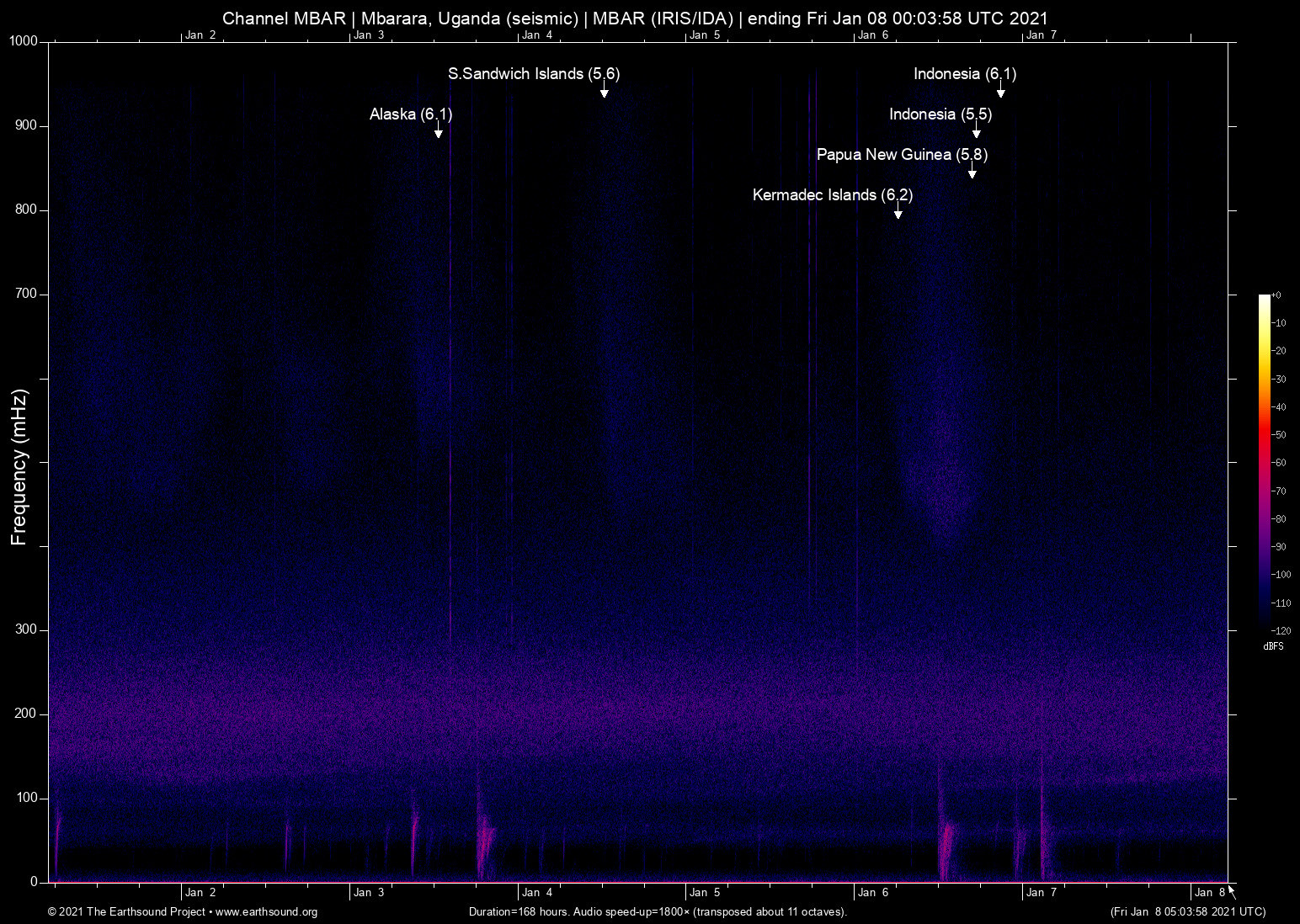The width and height of the screenshot is (1300, 924).
Task: Select the Jan 2 label on the bottom axis
Action: [201, 892]
